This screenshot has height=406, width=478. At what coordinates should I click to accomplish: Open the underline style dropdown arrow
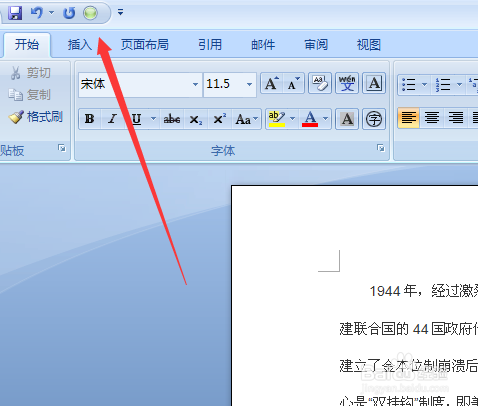pyautogui.click(x=153, y=119)
